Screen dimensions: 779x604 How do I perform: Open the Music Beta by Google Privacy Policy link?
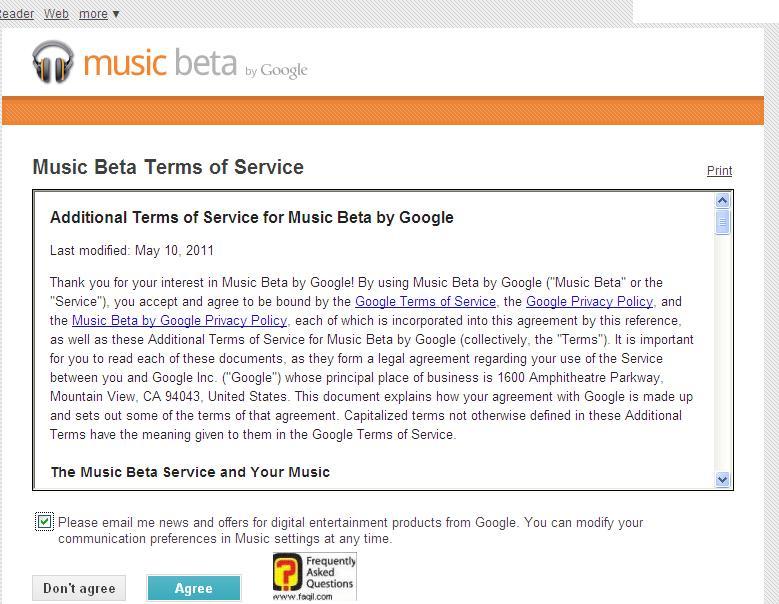[179, 320]
